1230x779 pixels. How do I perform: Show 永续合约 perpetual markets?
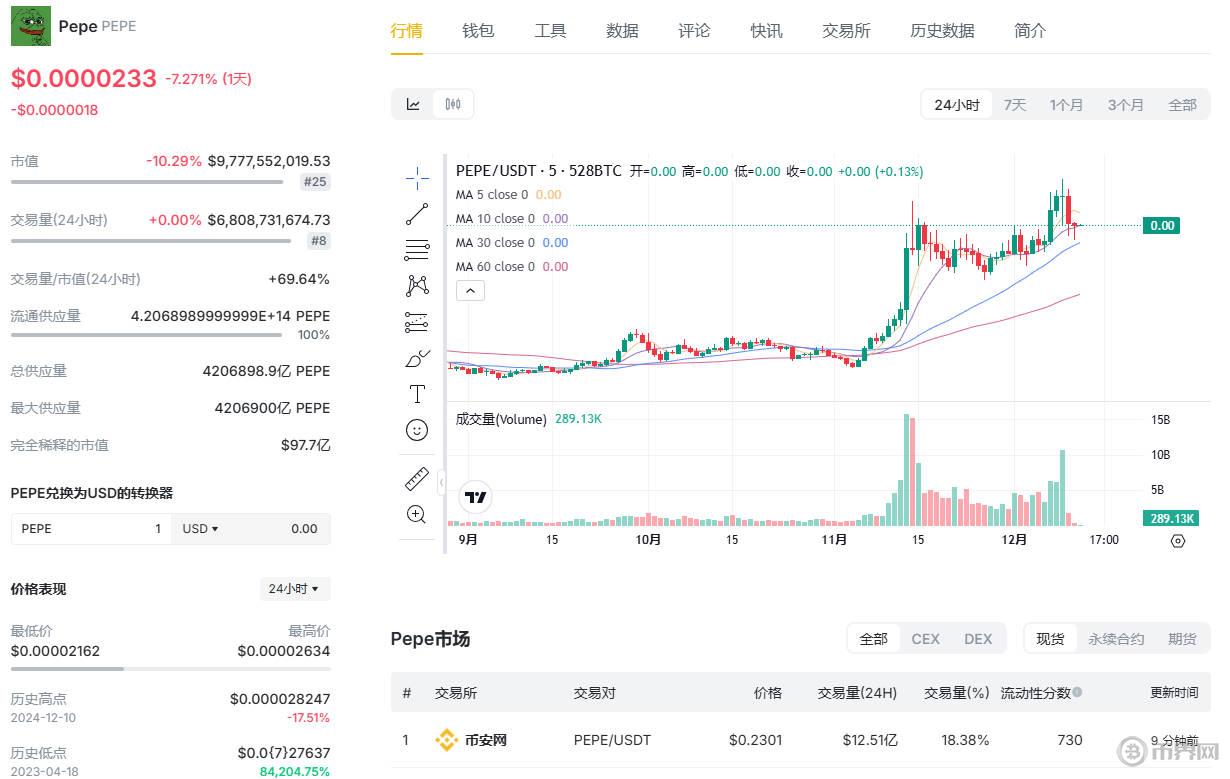click(1116, 639)
